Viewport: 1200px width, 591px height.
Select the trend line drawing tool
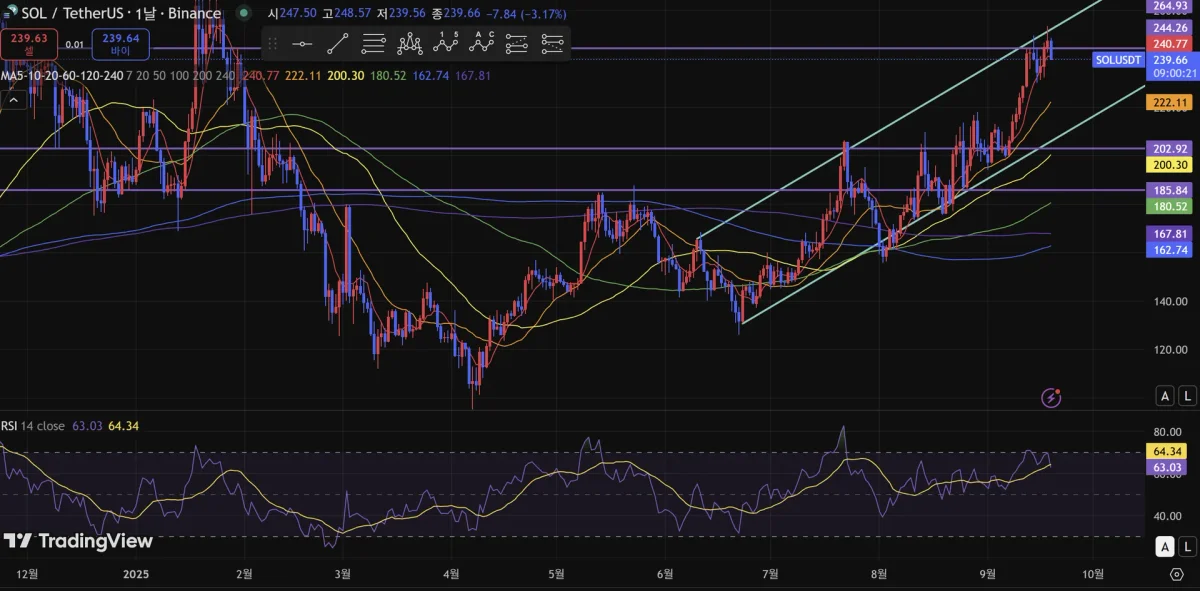(x=337, y=43)
